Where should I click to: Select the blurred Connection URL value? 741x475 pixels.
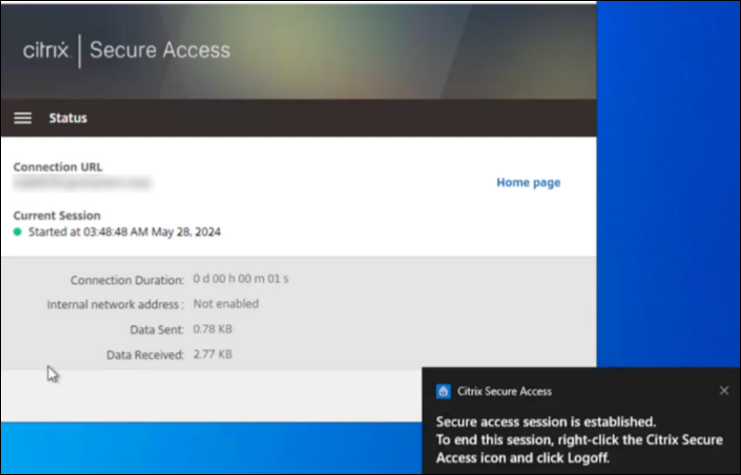(82, 183)
